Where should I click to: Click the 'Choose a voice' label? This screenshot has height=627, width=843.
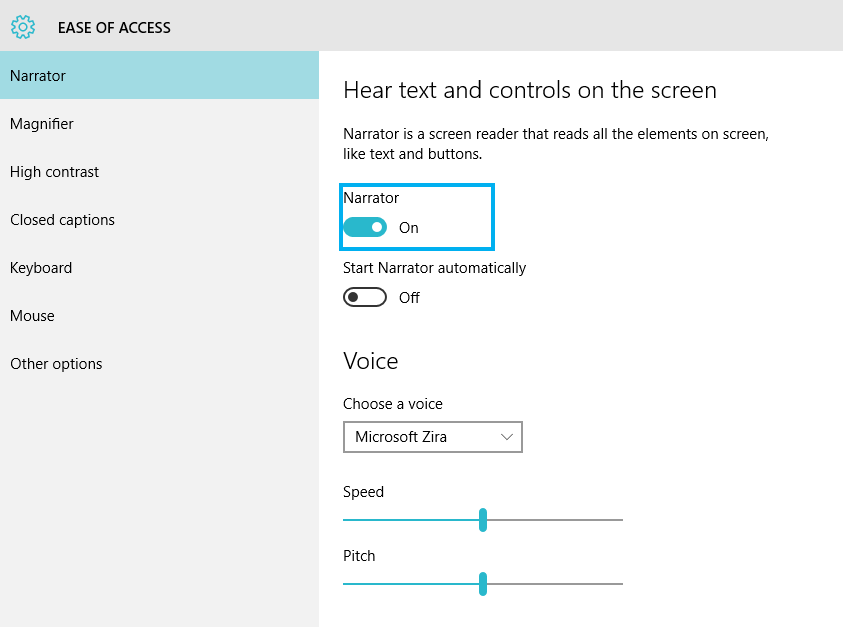pyautogui.click(x=393, y=403)
